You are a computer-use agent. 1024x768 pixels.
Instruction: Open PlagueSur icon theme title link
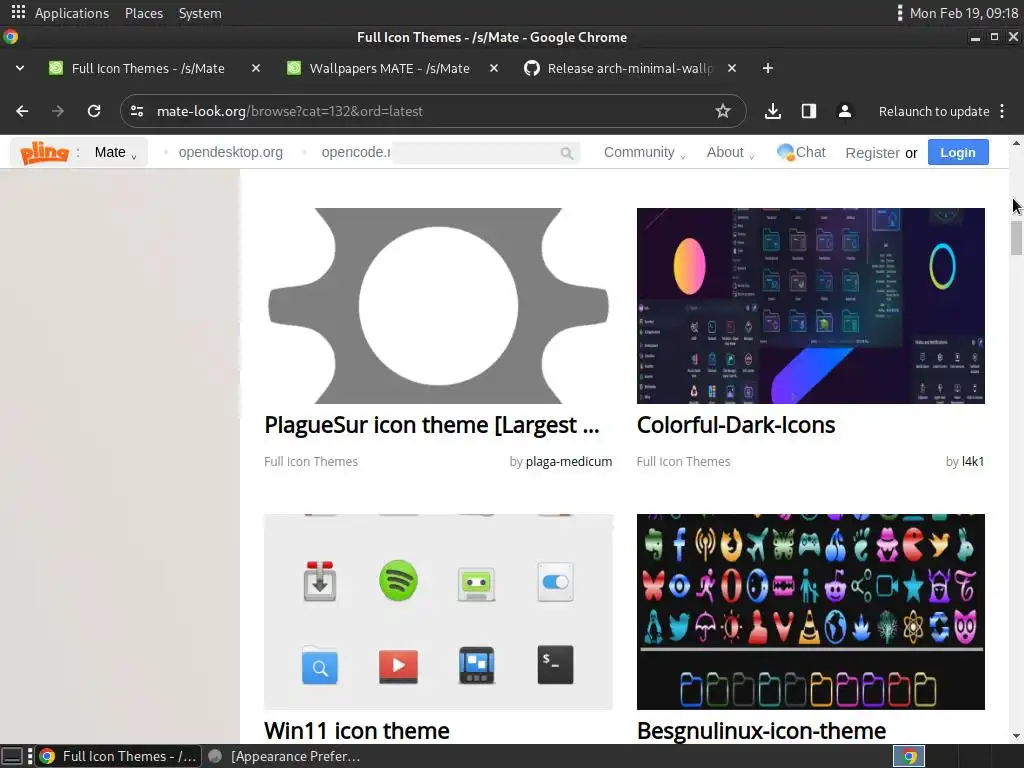click(x=432, y=425)
